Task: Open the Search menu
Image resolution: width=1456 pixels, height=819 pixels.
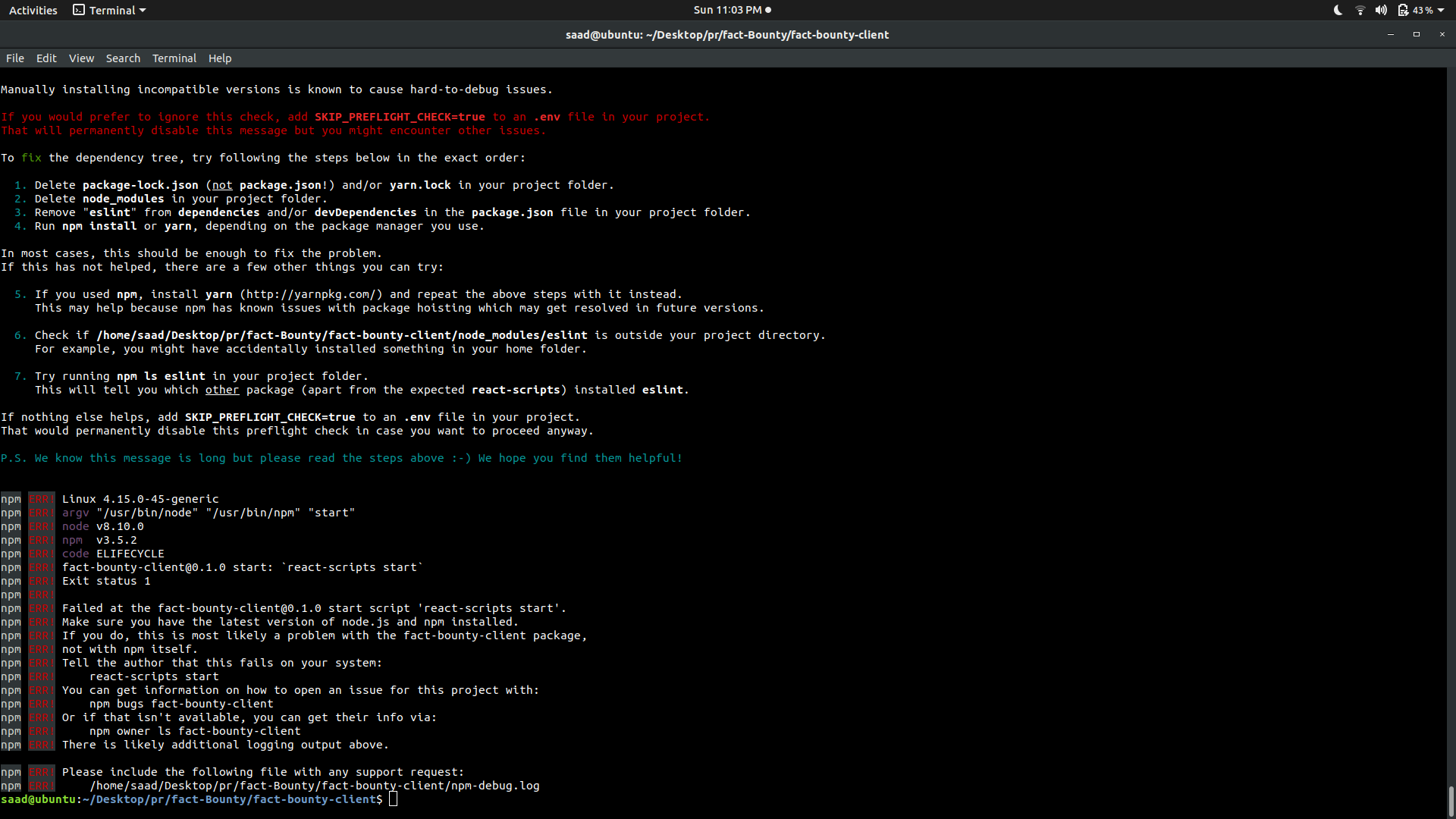Action: pyautogui.click(x=123, y=58)
